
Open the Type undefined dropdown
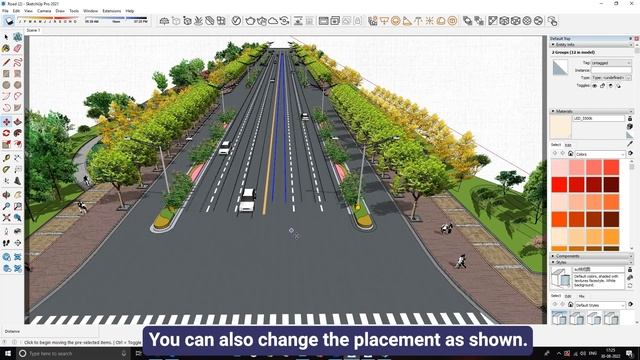pyautogui.click(x=611, y=78)
